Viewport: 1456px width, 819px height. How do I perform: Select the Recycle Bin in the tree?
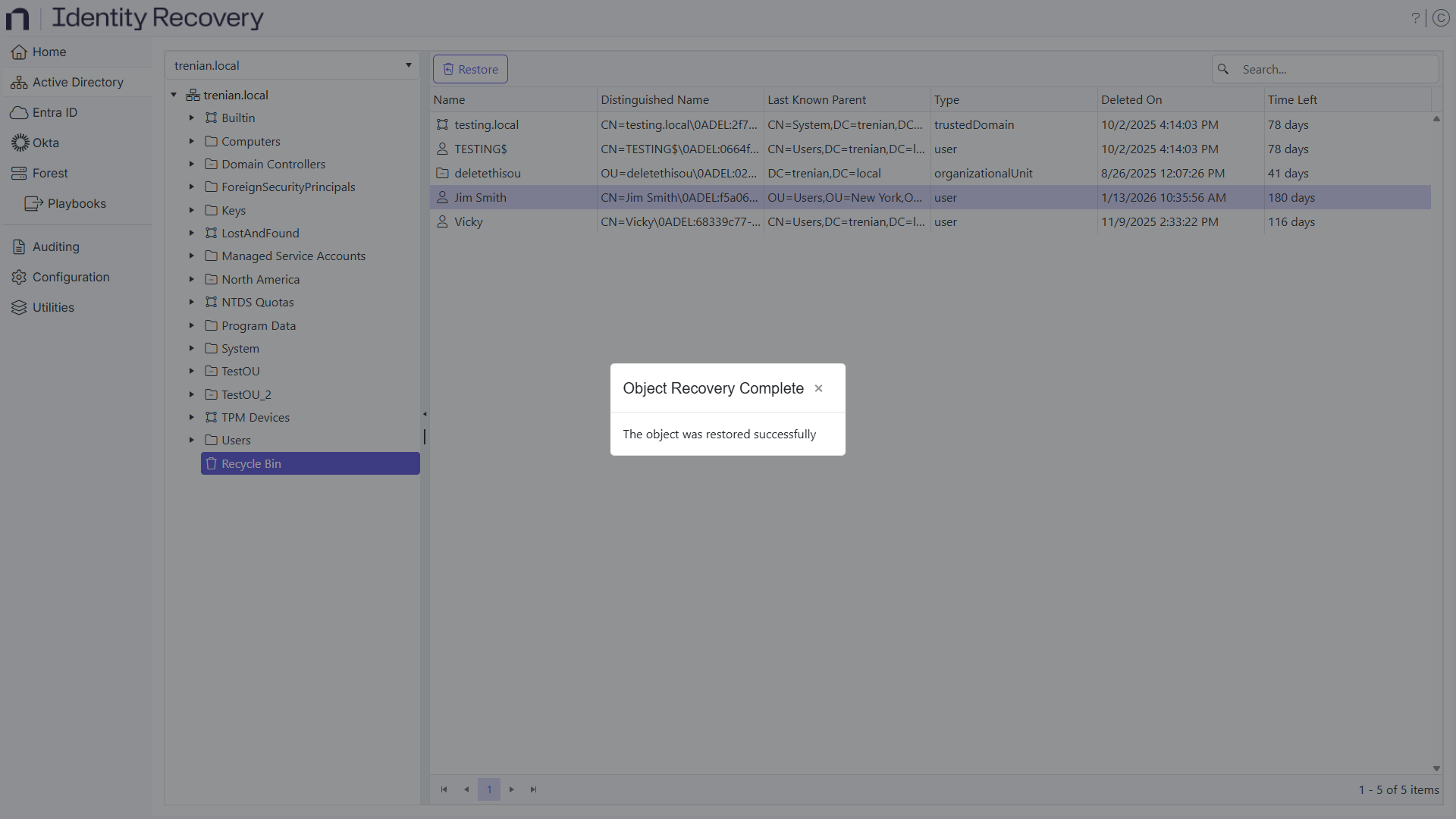point(250,463)
